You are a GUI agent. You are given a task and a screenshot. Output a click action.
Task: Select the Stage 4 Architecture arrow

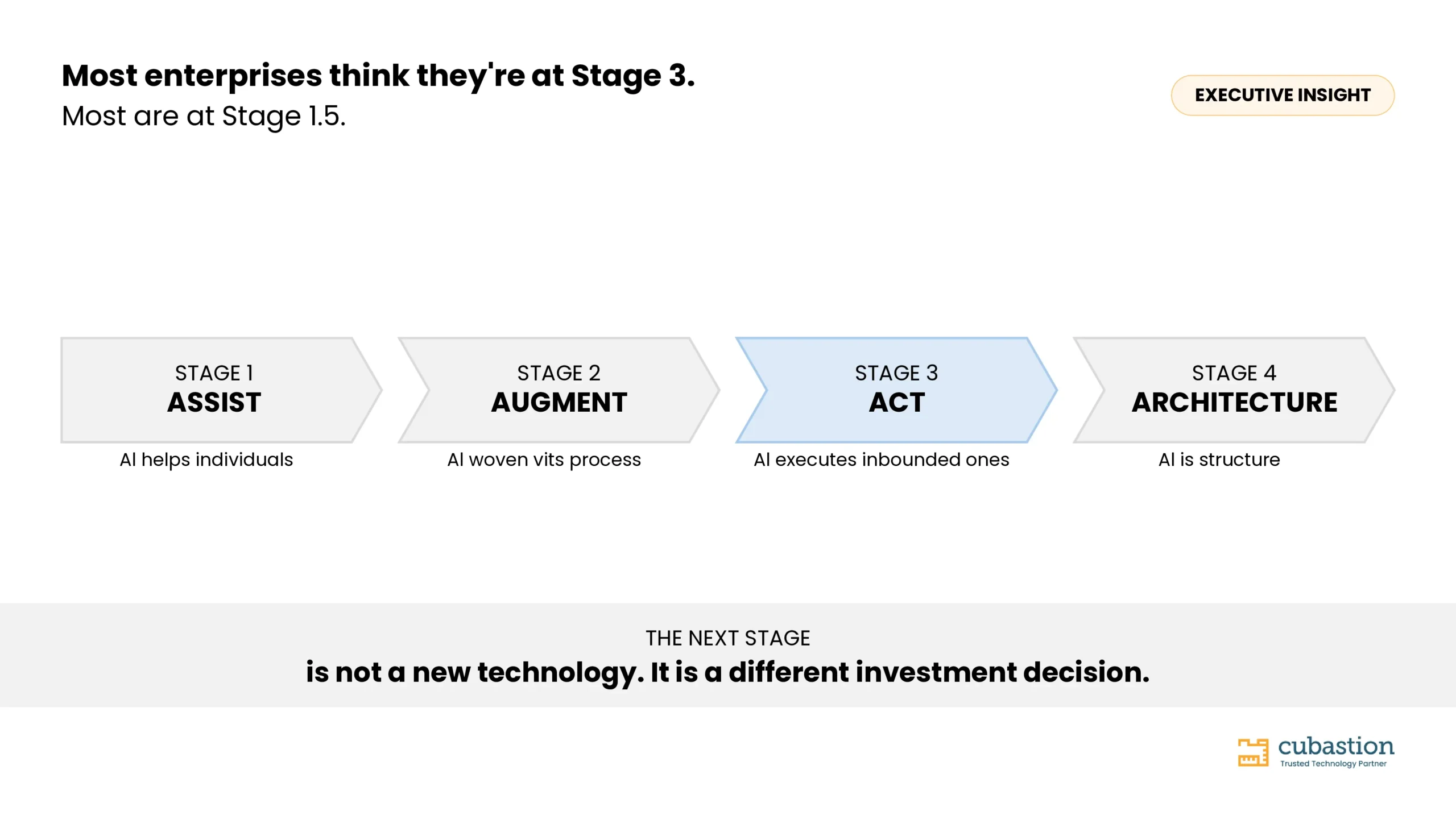click(1234, 390)
